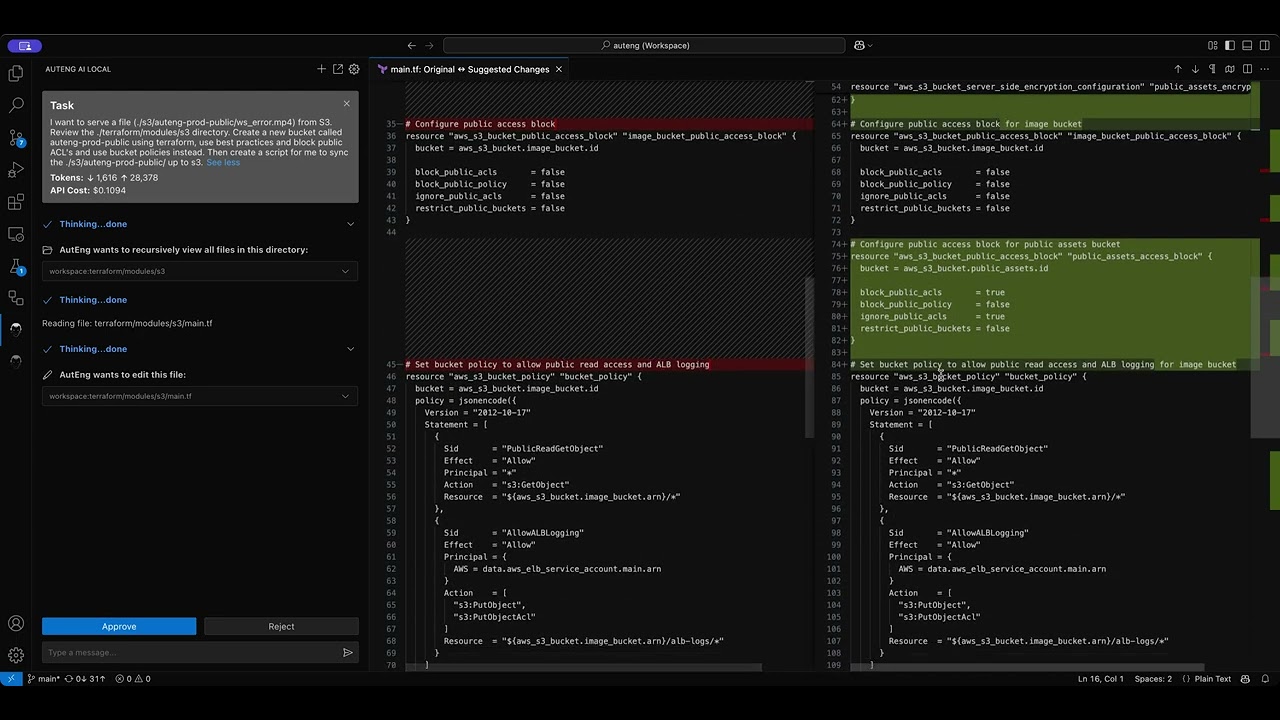Image resolution: width=1280 pixels, height=720 pixels.
Task: Go forward with navigation arrow
Action: [x=430, y=45]
